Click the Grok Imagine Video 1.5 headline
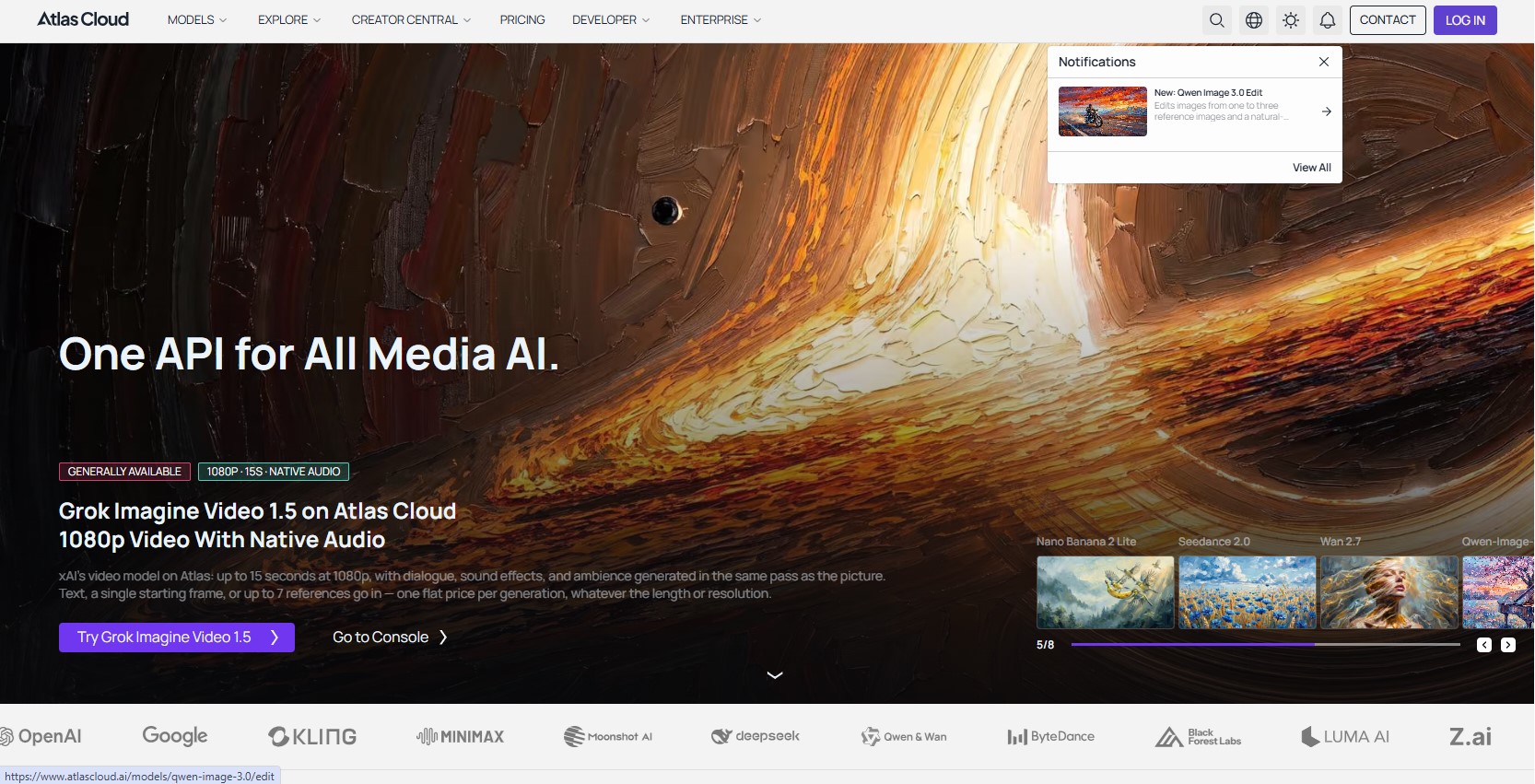Screen dimensions: 1535x784 point(257,525)
